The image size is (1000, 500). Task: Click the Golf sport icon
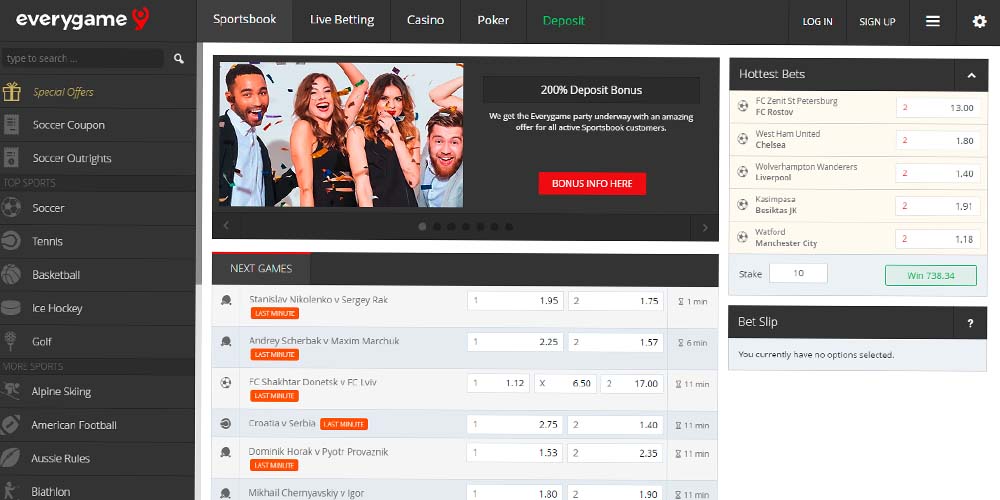click(x=12, y=341)
